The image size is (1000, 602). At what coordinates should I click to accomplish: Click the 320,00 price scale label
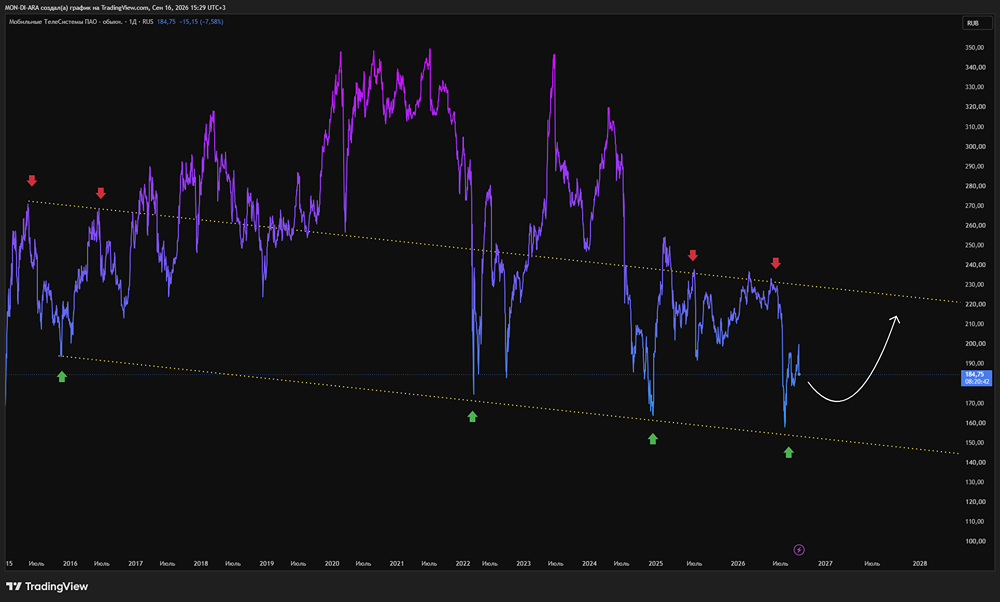(x=975, y=106)
